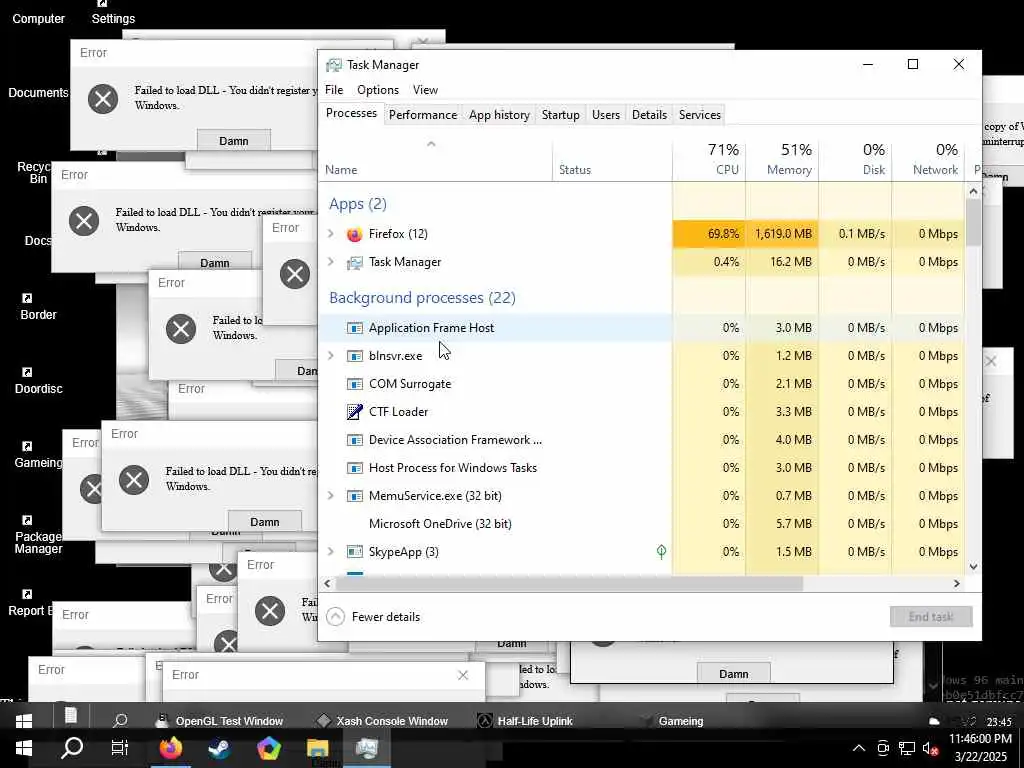The image size is (1024, 768).
Task: Open the Package Manager desktop shortcut
Action: (x=38, y=535)
